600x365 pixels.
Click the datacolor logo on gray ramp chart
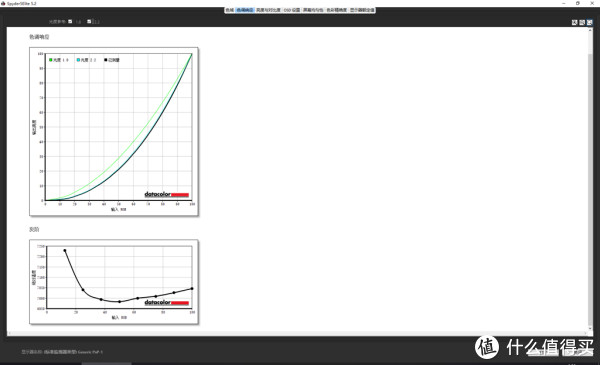(x=166, y=303)
